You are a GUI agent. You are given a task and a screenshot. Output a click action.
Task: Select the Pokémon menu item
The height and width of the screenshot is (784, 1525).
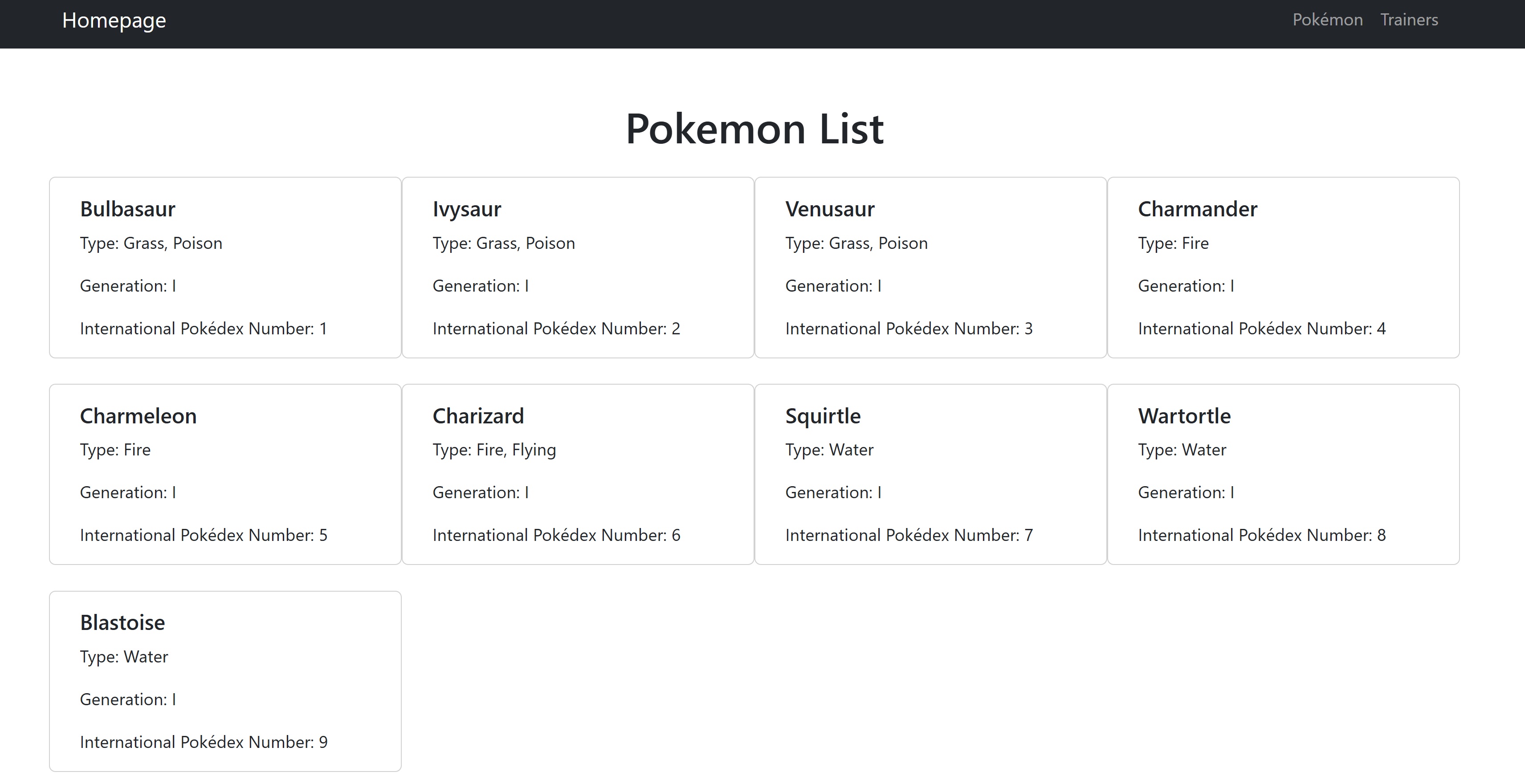click(1327, 20)
